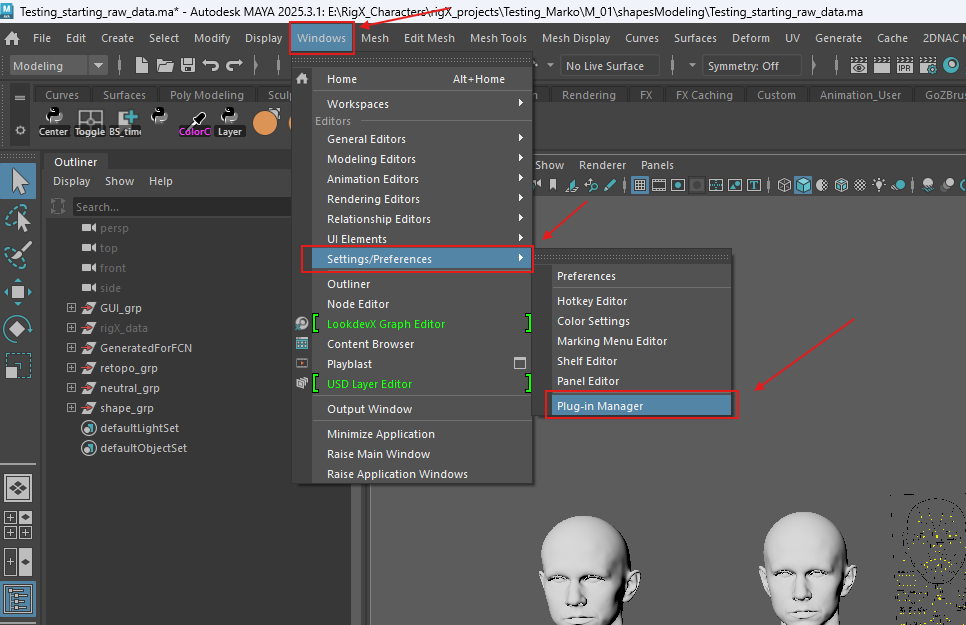Click the IPR render icon
The image size is (966, 625).
904,66
